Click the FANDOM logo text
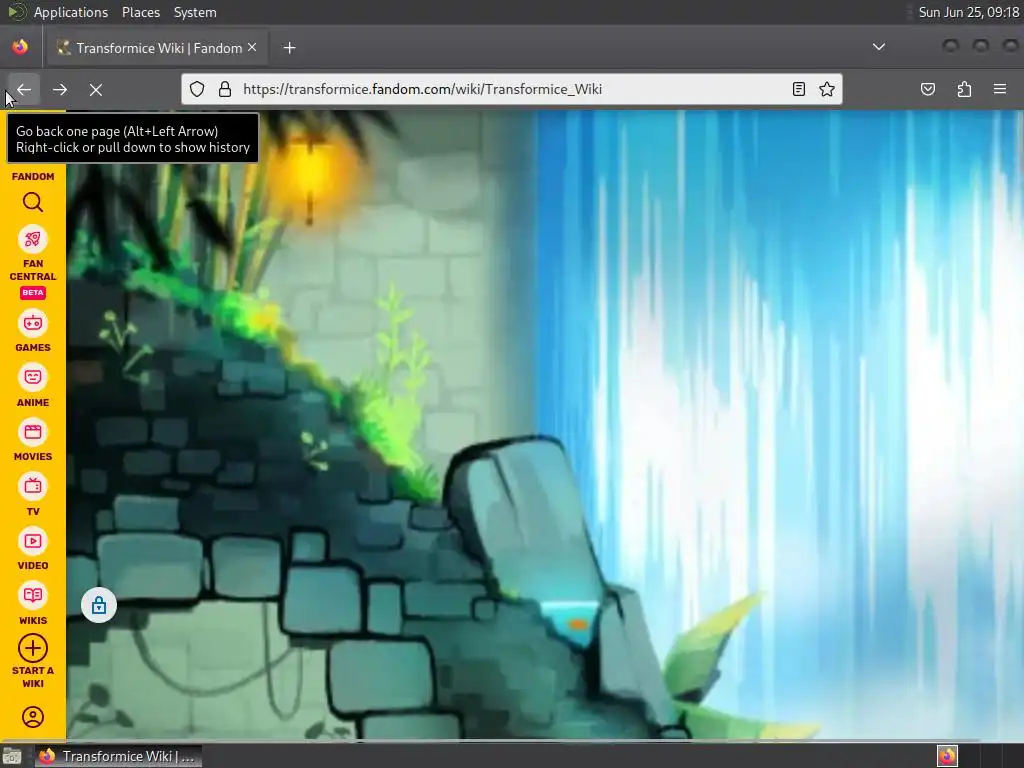 [33, 176]
